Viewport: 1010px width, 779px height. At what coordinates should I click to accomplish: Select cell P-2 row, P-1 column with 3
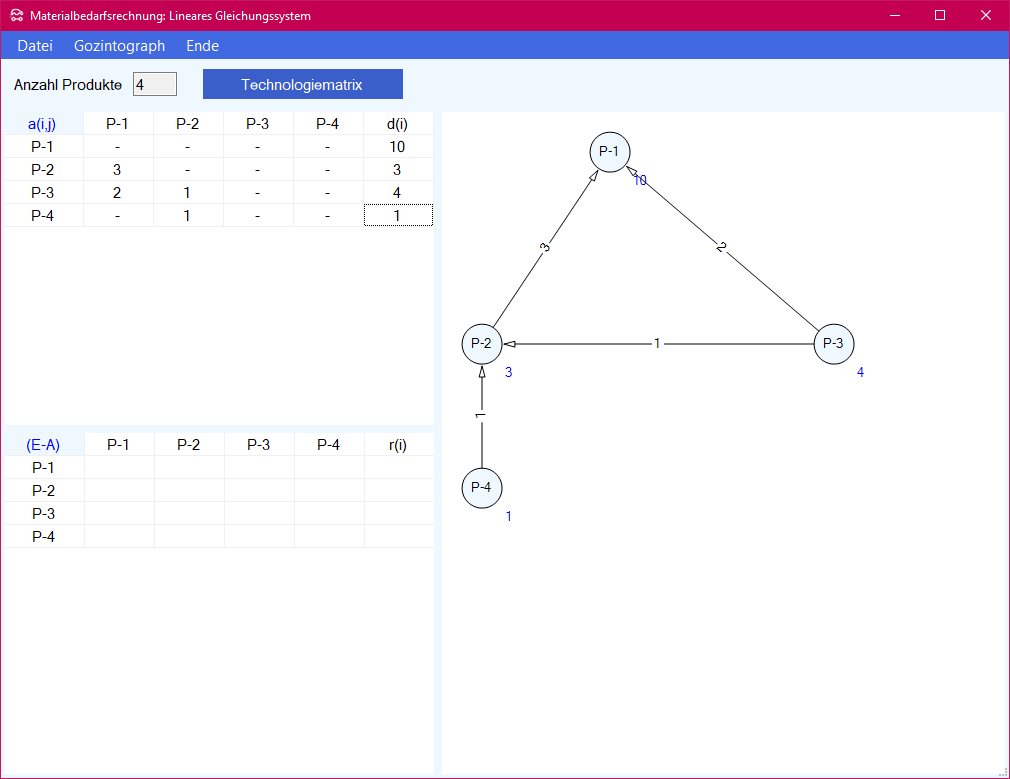(x=118, y=170)
